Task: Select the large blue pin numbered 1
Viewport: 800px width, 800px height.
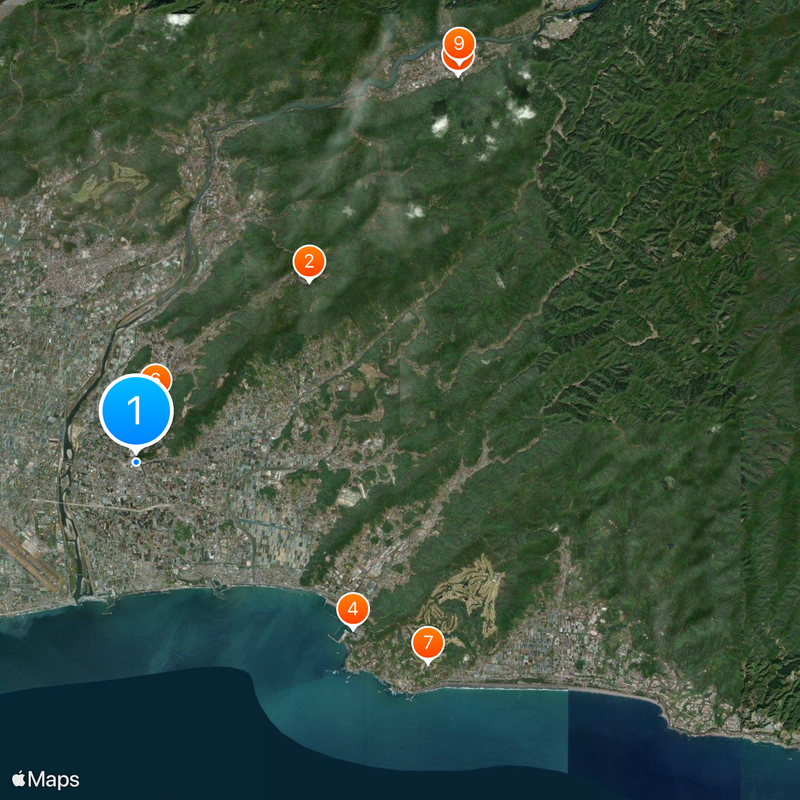Action: coord(136,410)
